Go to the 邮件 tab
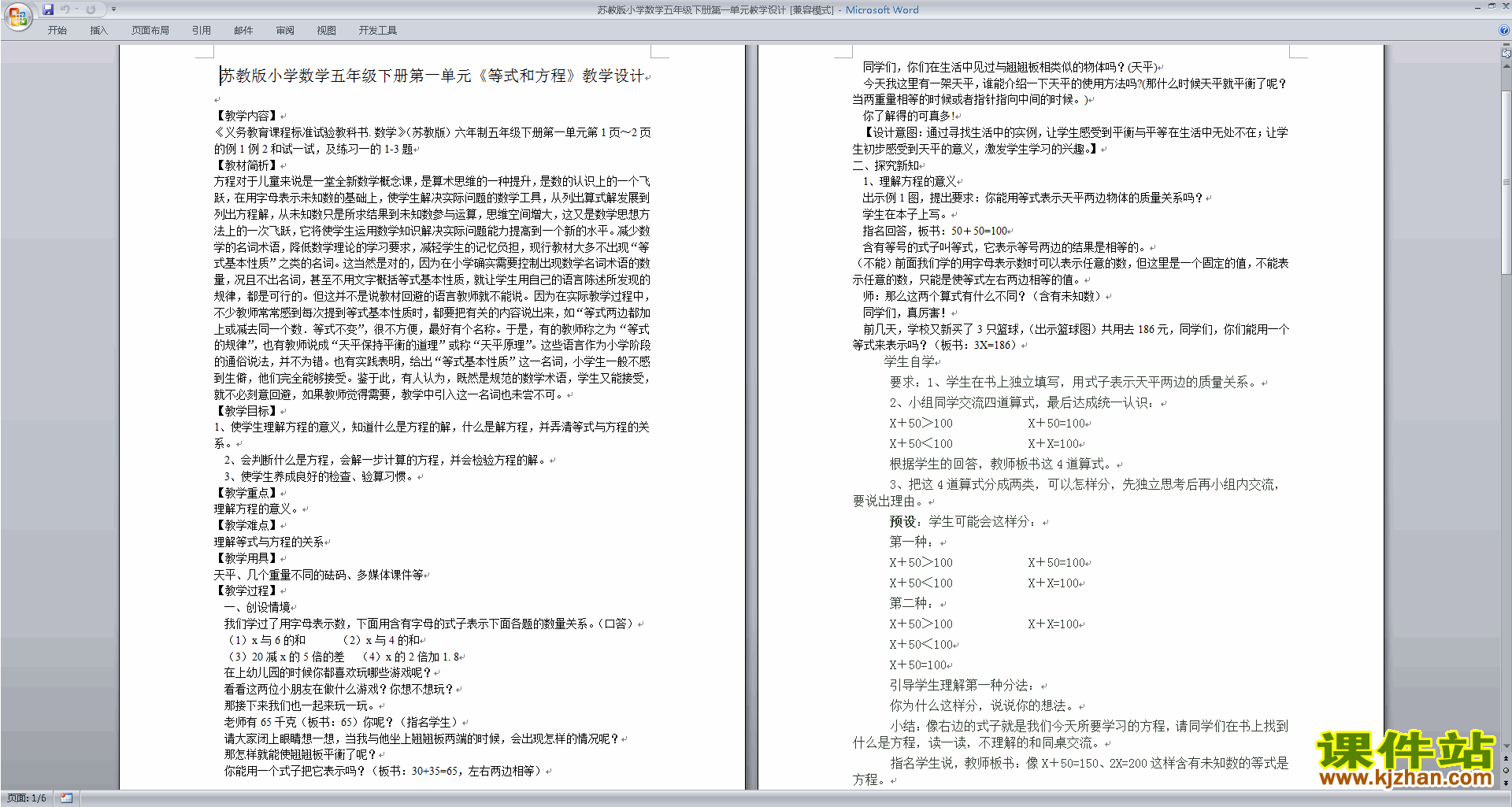 pos(243,31)
